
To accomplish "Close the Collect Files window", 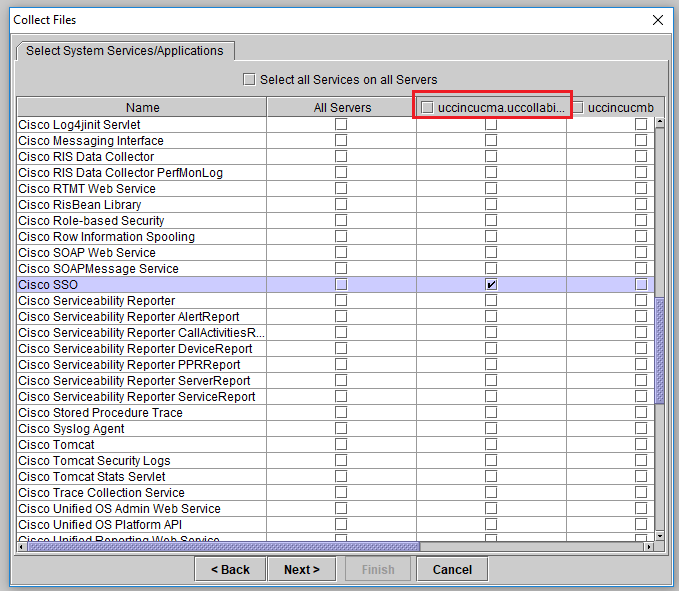I will click(658, 20).
